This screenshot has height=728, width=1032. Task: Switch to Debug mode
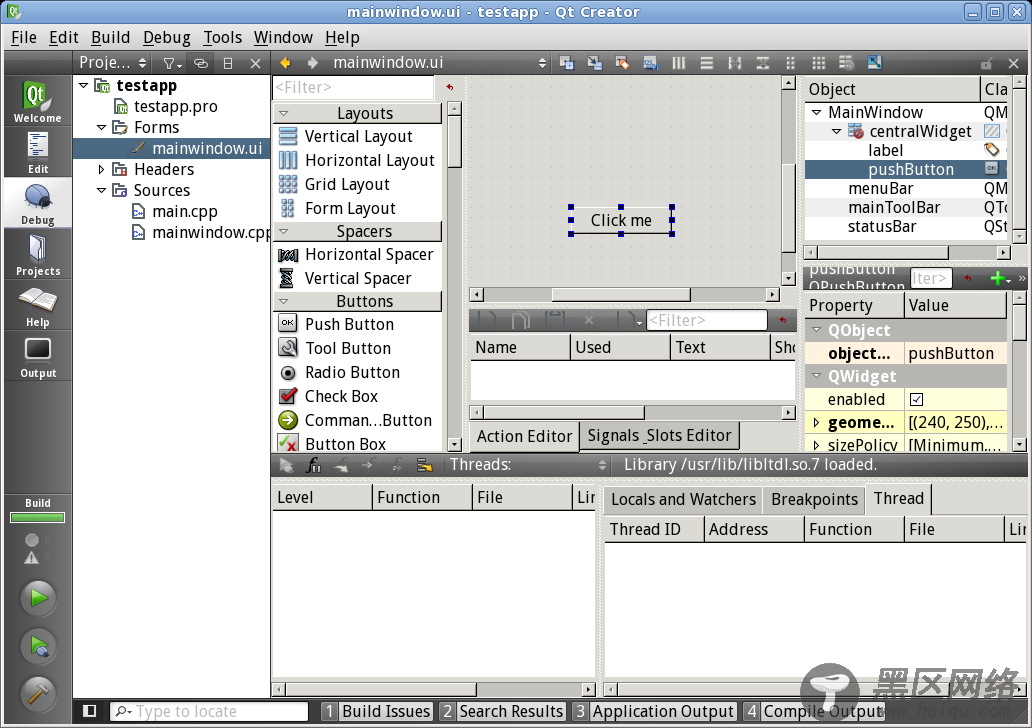click(x=38, y=203)
